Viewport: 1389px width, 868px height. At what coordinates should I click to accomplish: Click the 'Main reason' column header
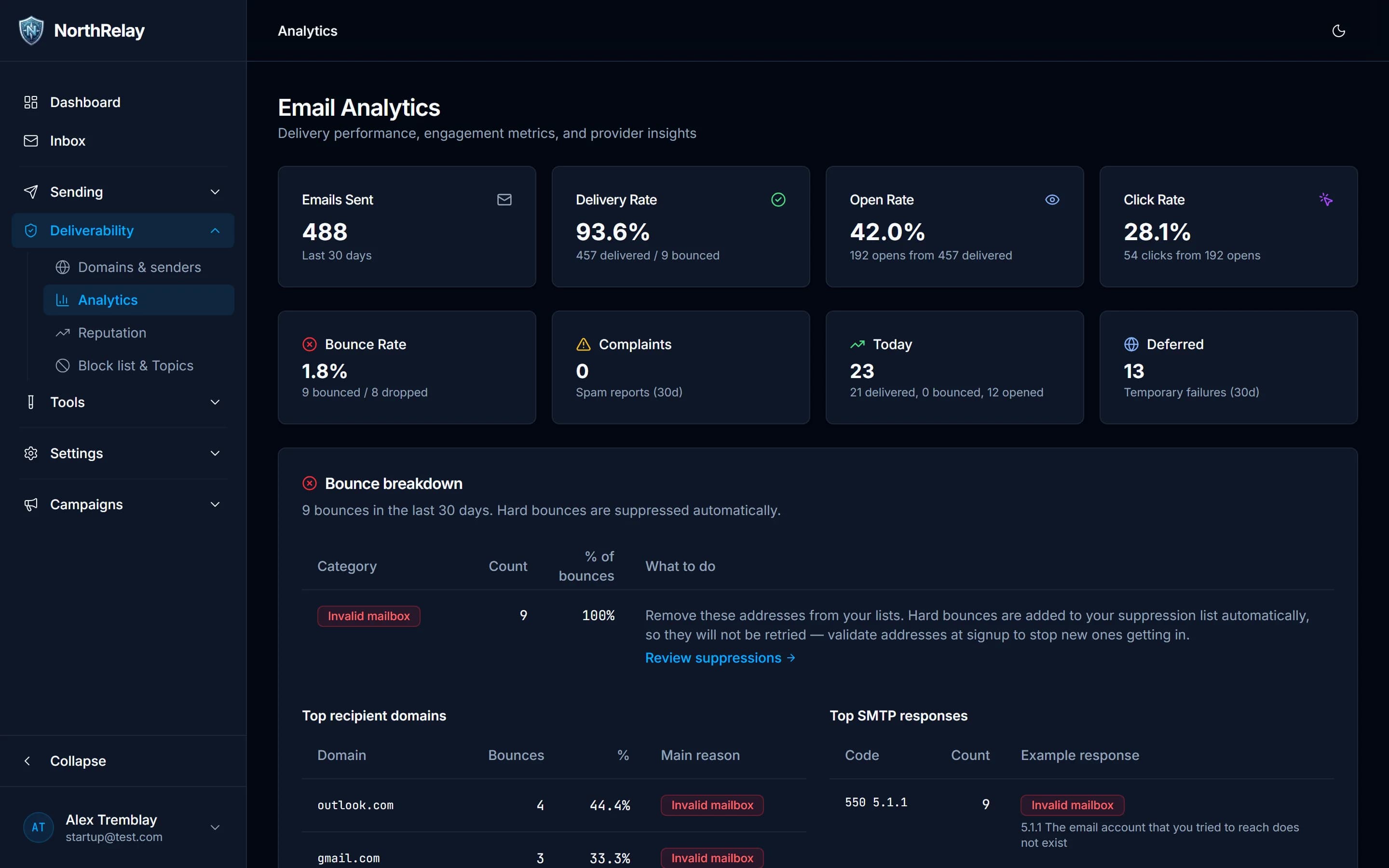pos(700,755)
